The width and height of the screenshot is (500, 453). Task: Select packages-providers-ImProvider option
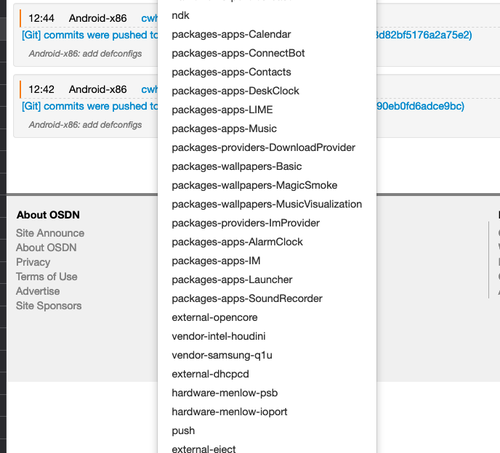267,223
